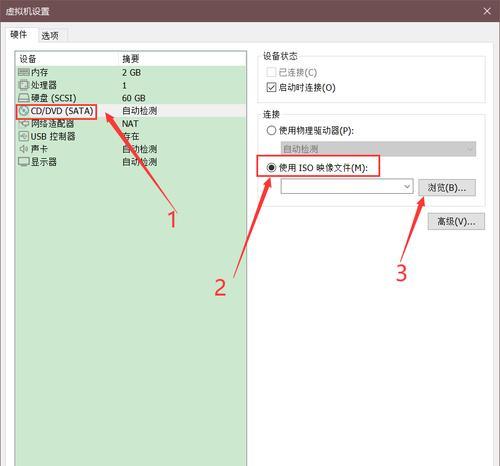Select the USB 控制器 icon
This screenshot has width=500, height=466.
[x=24, y=136]
